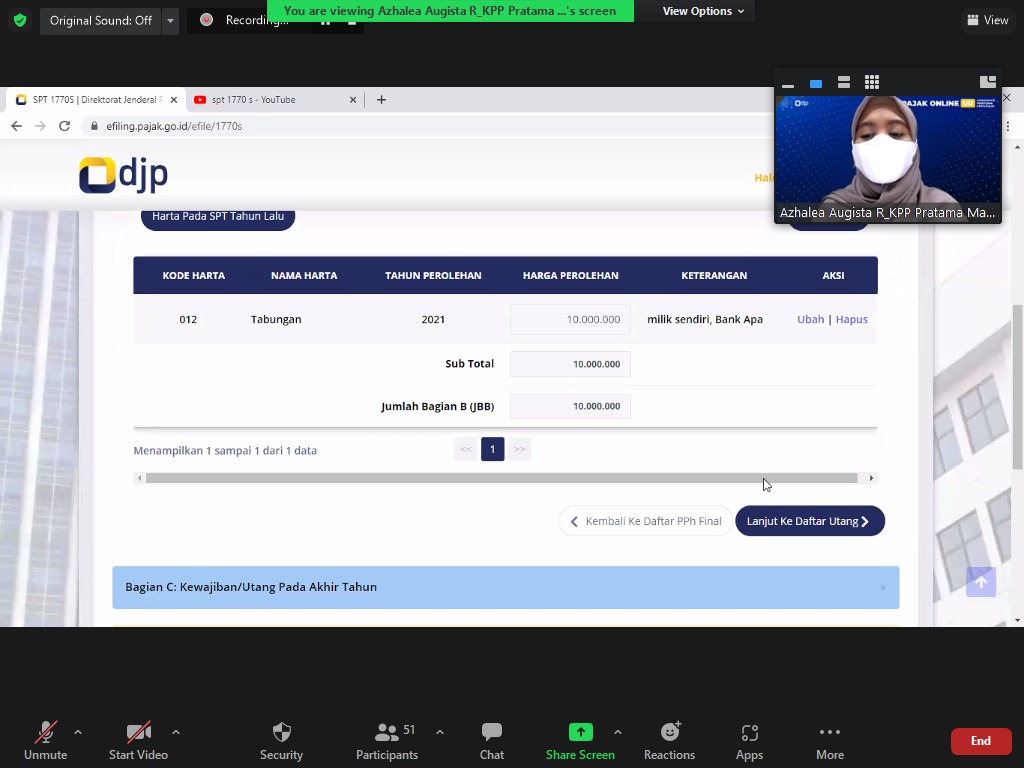
Task: Open the Security shield options
Action: pos(281,741)
